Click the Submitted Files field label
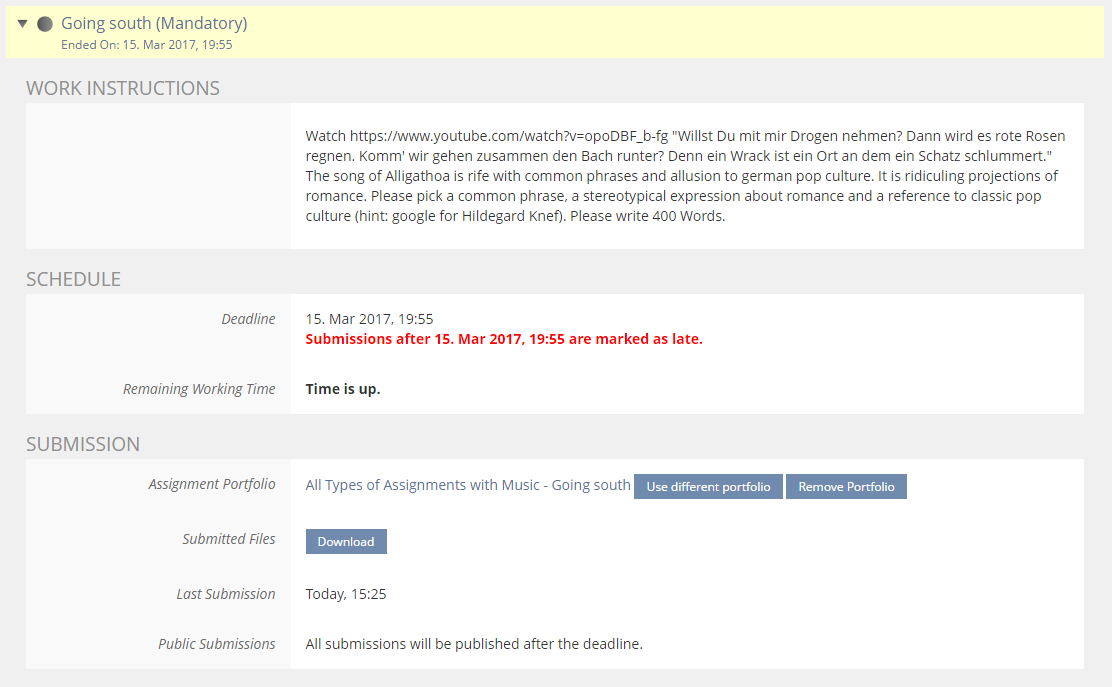This screenshot has width=1112, height=687. pyautogui.click(x=228, y=539)
